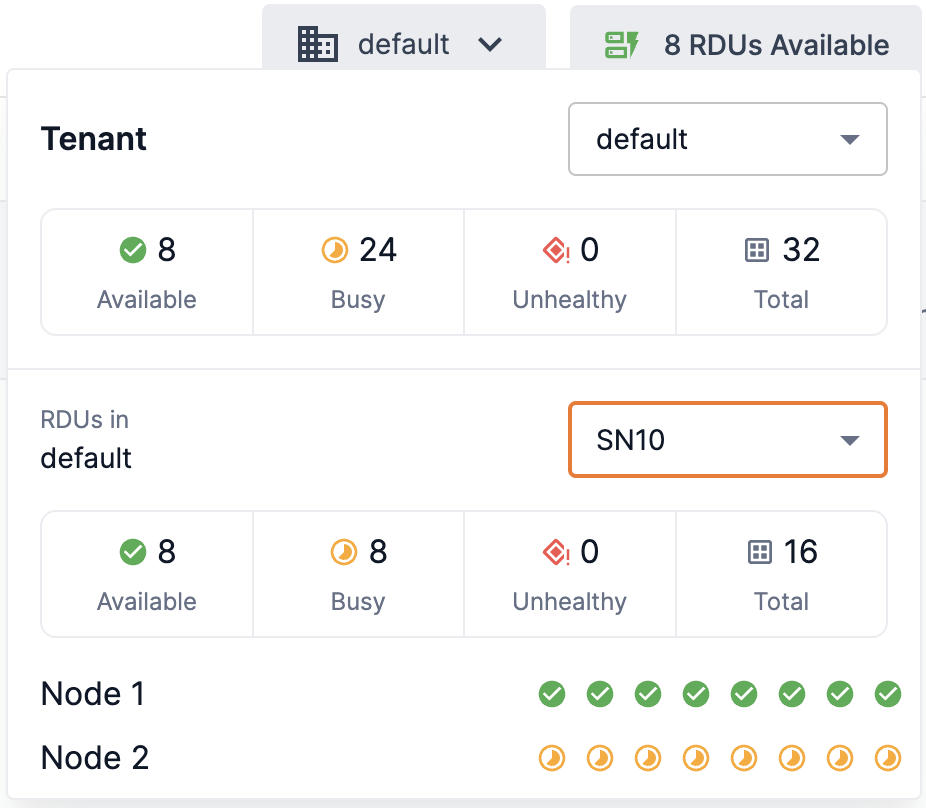
Task: Click the Total grid icon showing 32
Action: (x=755, y=250)
